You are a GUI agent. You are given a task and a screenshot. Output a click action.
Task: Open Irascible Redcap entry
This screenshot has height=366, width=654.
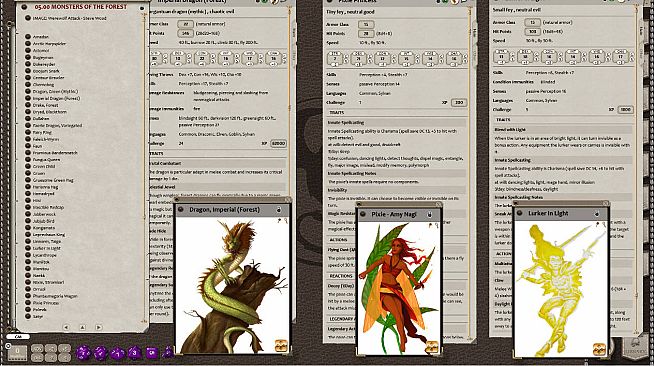tap(48, 207)
